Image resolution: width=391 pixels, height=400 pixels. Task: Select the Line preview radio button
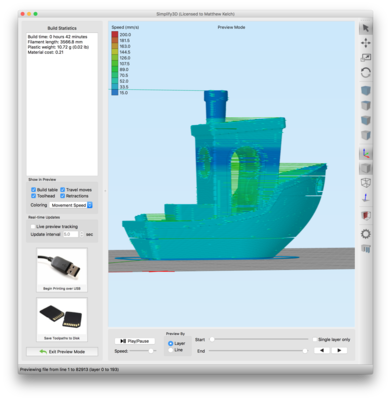(x=171, y=350)
